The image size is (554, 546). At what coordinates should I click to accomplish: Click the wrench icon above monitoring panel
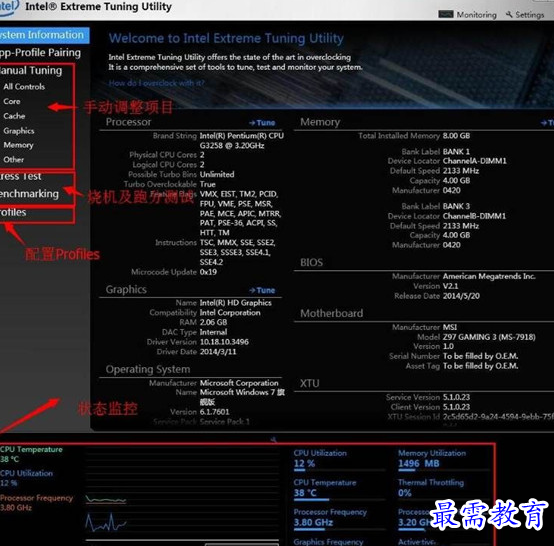coord(274,440)
